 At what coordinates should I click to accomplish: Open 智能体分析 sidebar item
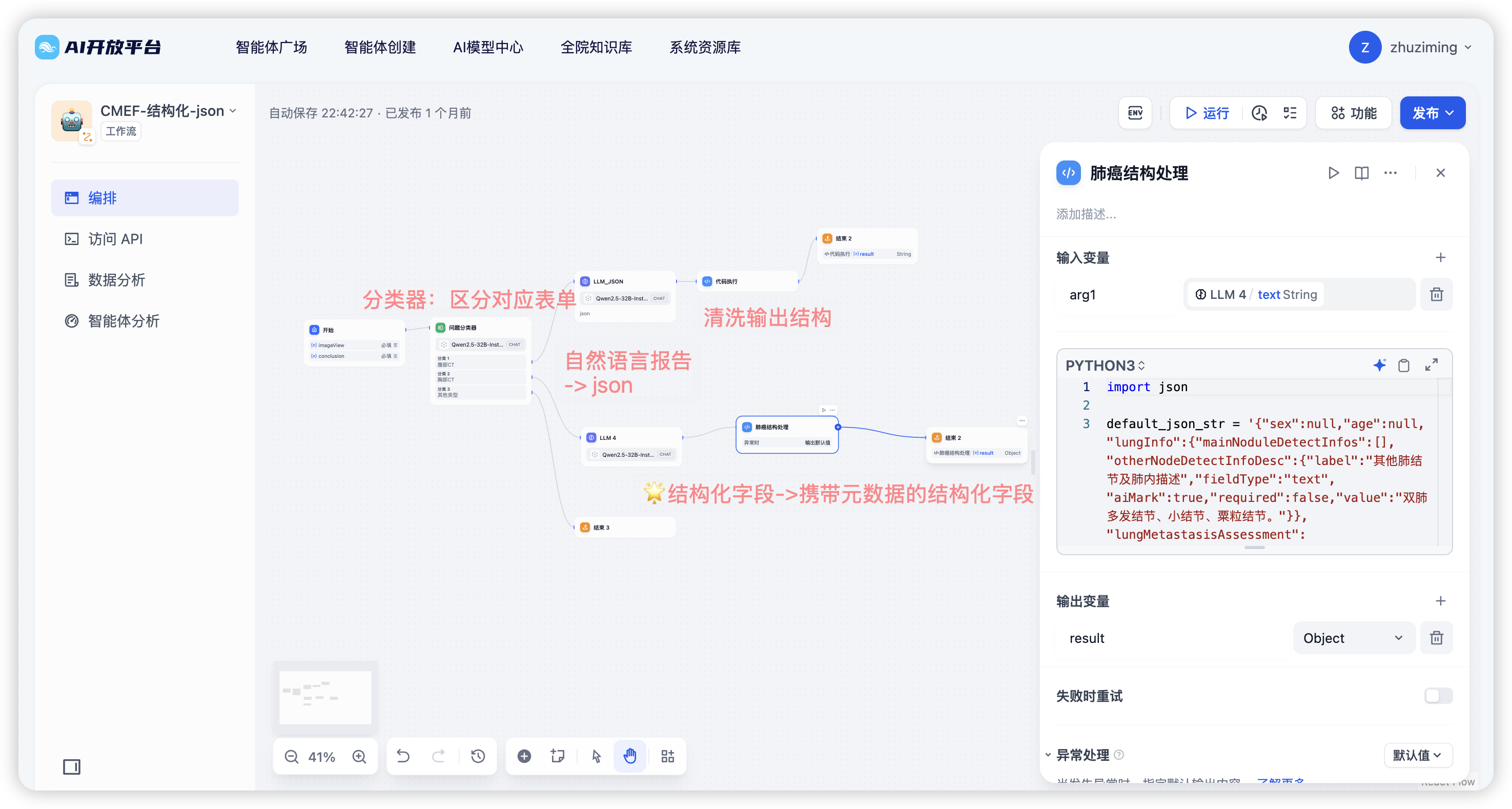pos(145,321)
